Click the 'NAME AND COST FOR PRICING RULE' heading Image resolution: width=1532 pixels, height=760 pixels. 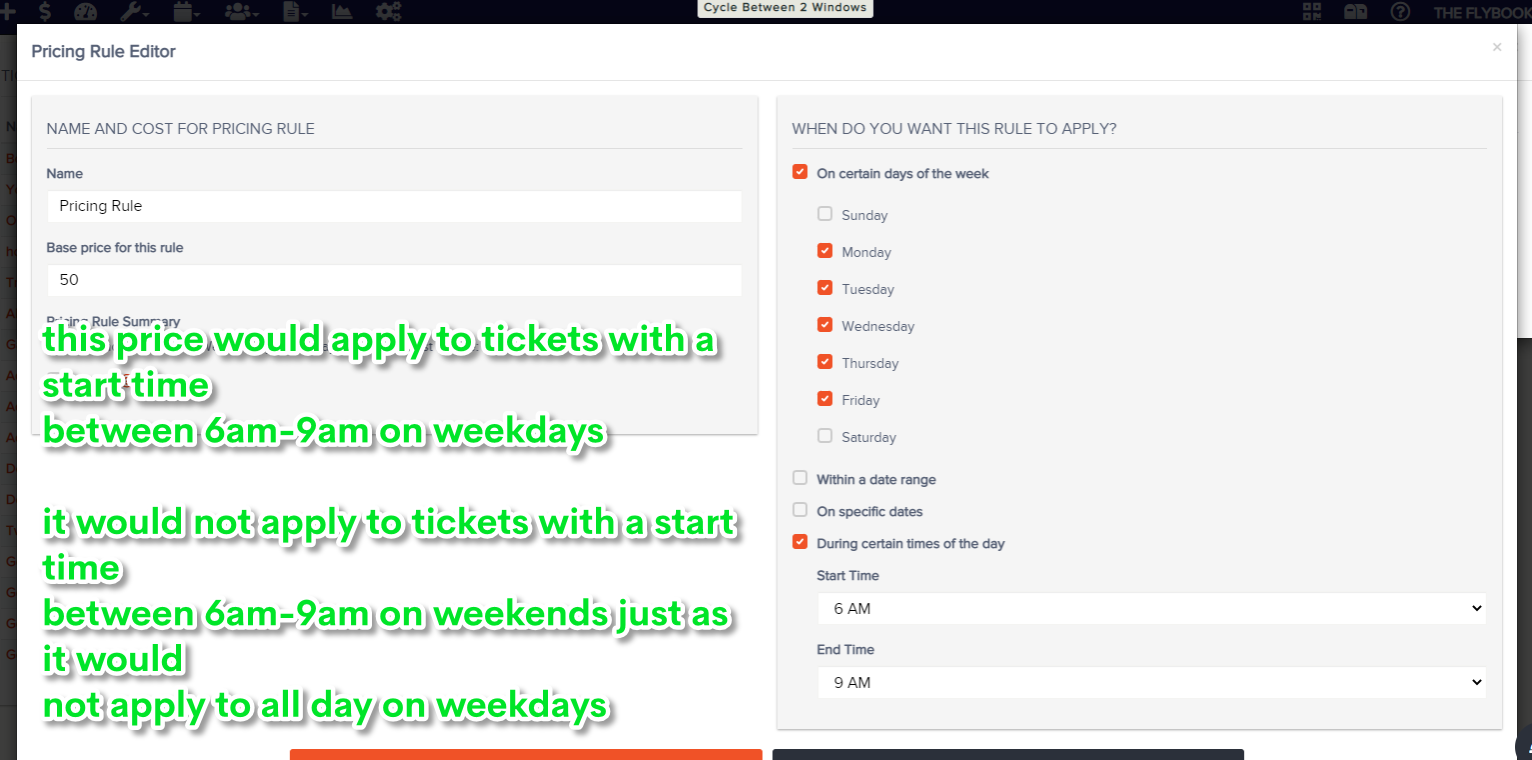181,129
